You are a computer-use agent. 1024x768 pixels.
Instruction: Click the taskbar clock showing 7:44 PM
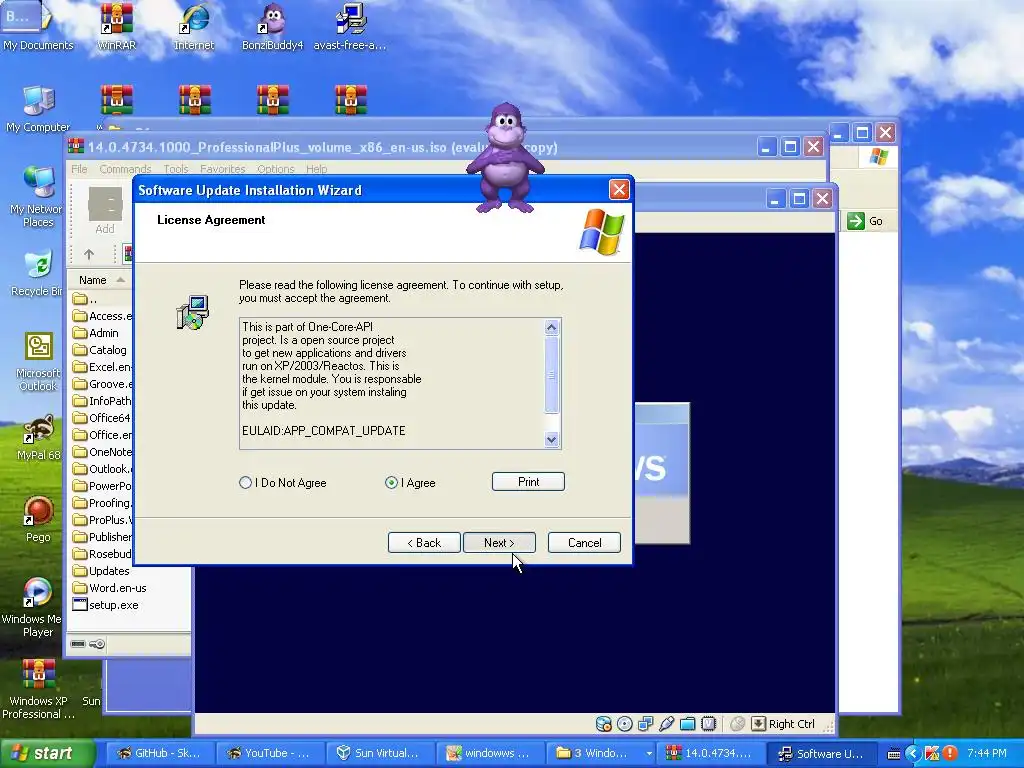click(x=986, y=754)
